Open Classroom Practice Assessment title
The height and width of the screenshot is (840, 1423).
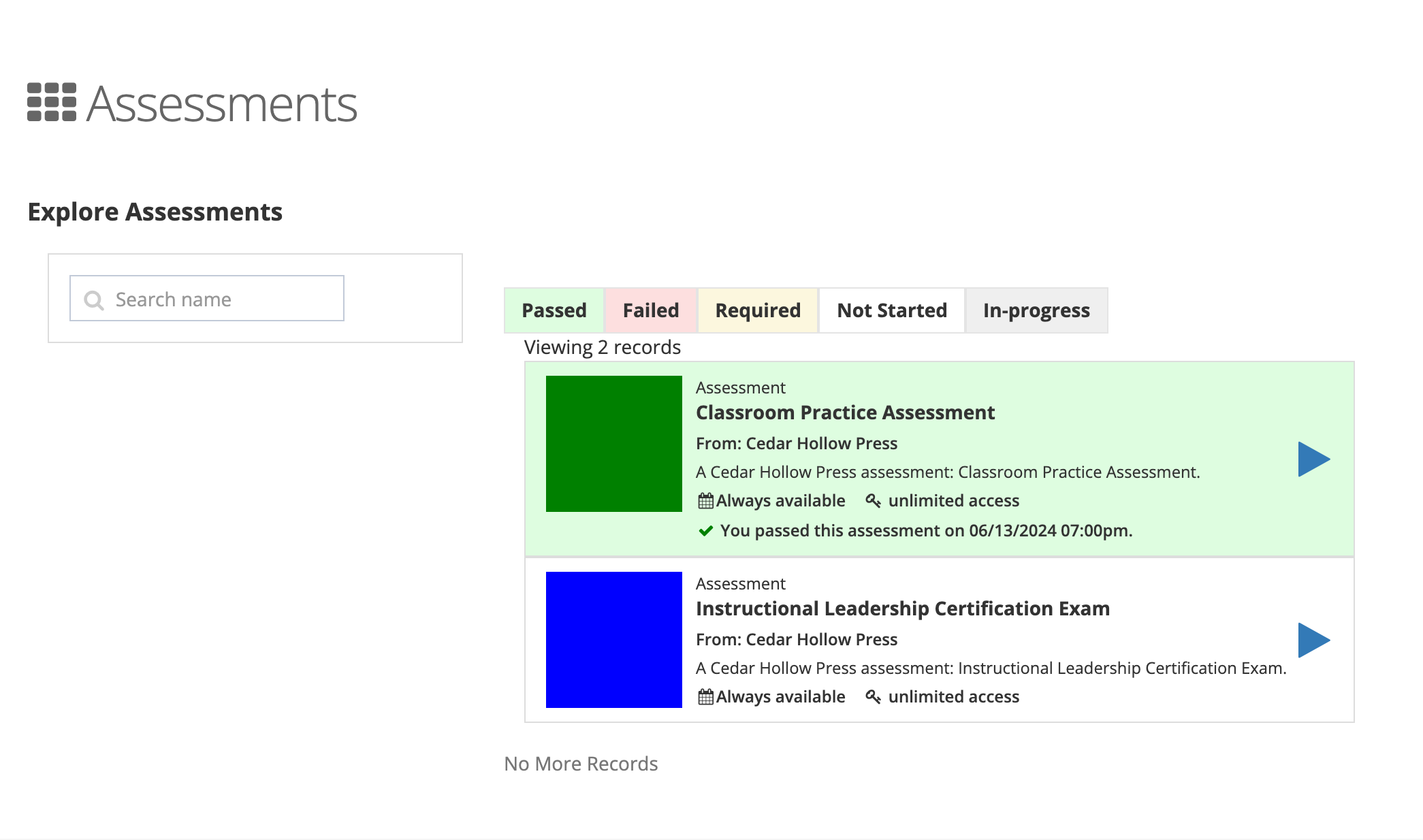point(845,413)
